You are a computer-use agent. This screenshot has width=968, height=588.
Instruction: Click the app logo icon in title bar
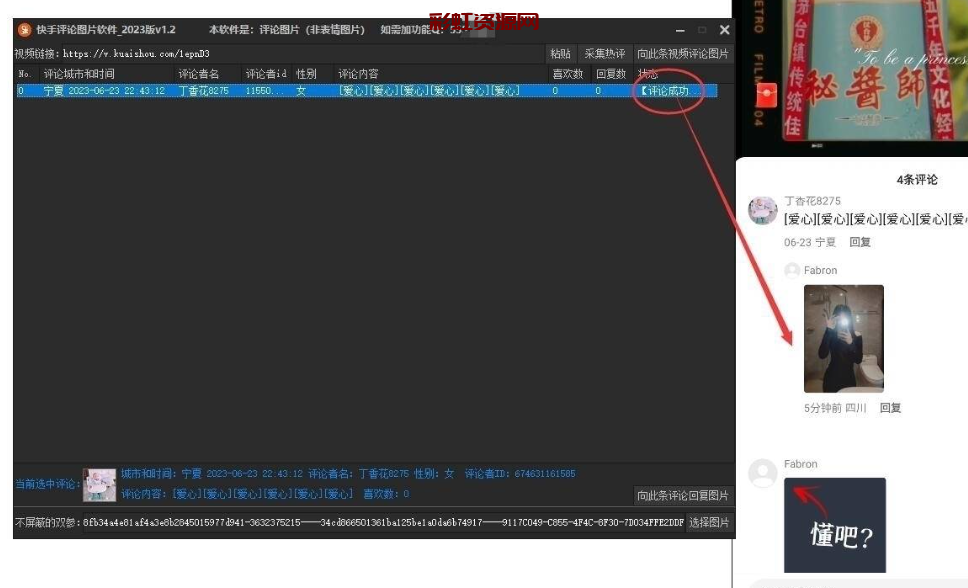click(x=25, y=30)
